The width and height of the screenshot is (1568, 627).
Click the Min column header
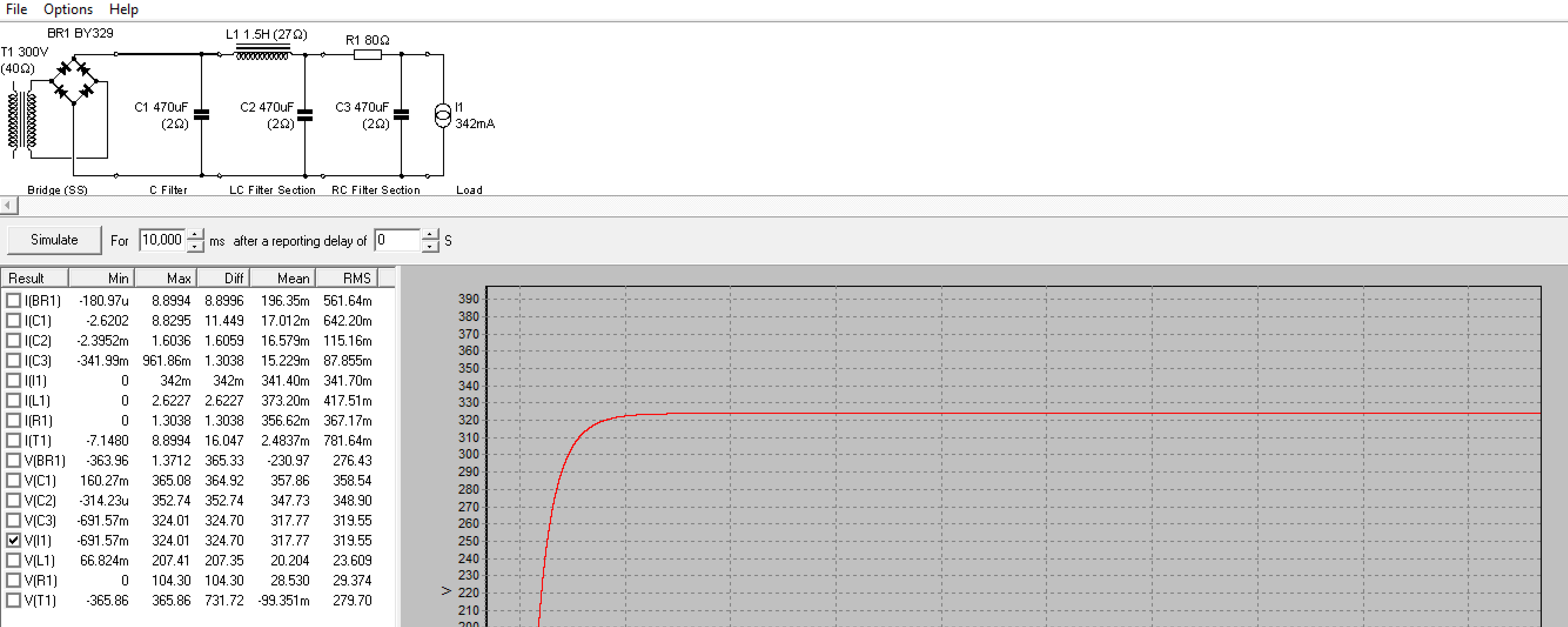pyautogui.click(x=102, y=278)
